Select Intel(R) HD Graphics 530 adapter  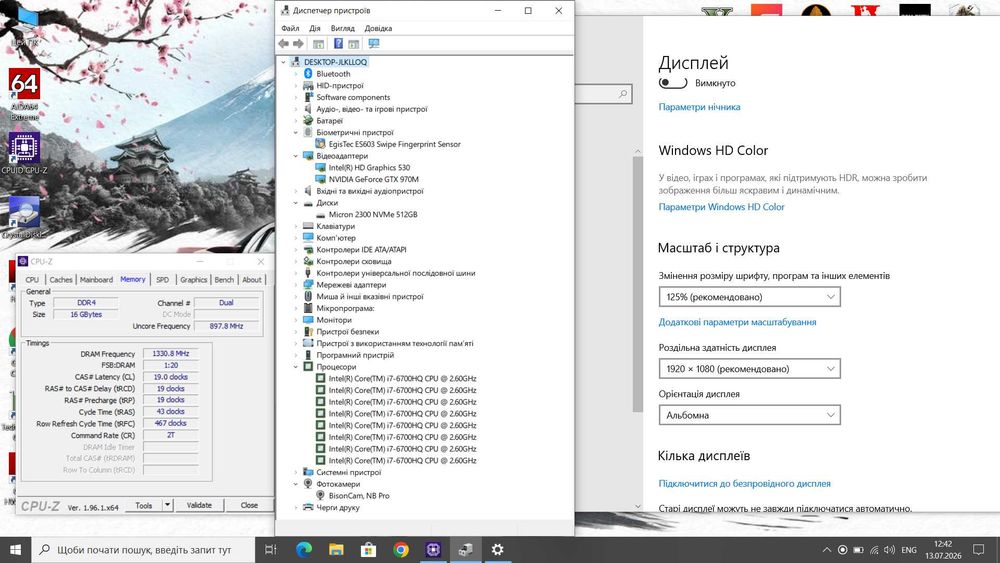coord(369,168)
